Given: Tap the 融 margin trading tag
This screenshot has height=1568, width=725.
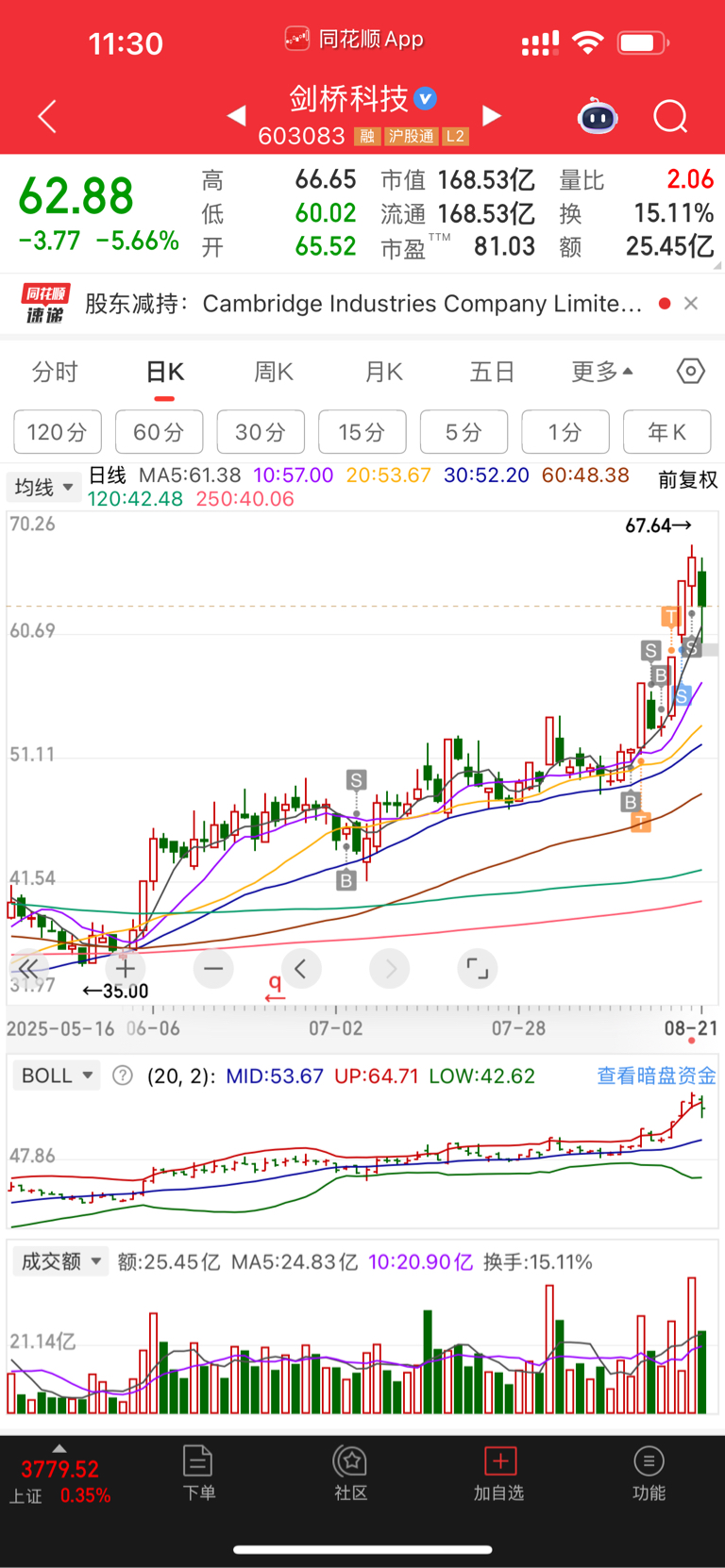Looking at the screenshot, I should click(366, 137).
